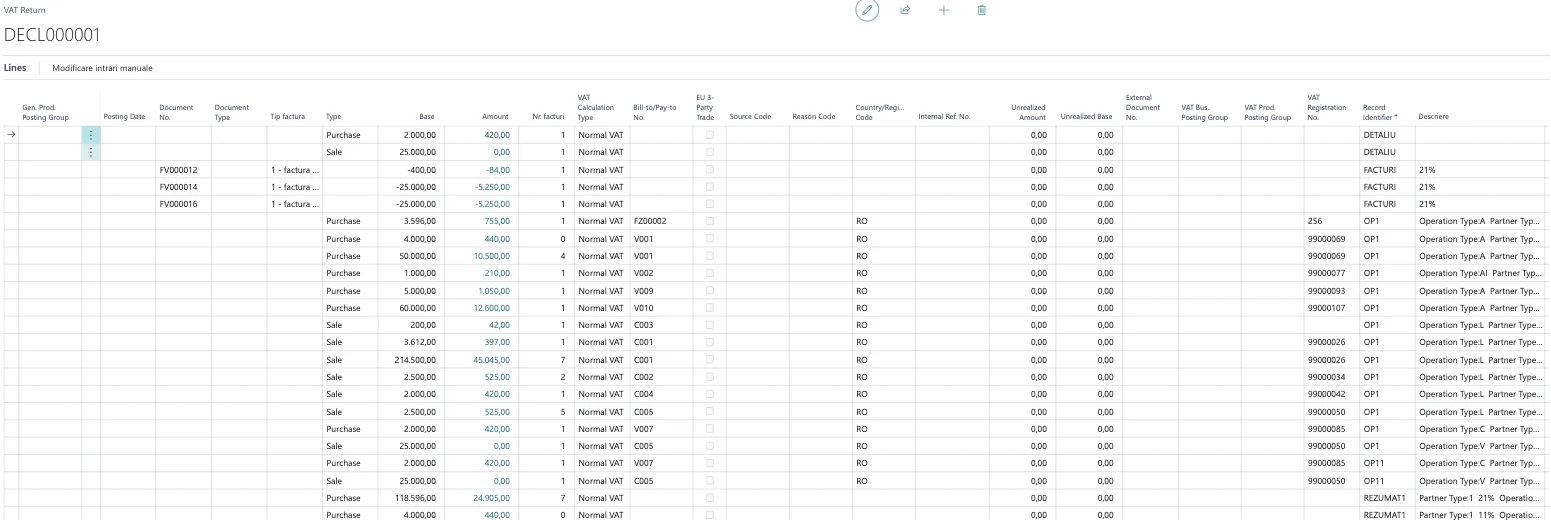Open the Amount column header menu
The image size is (1551, 520).
point(496,117)
